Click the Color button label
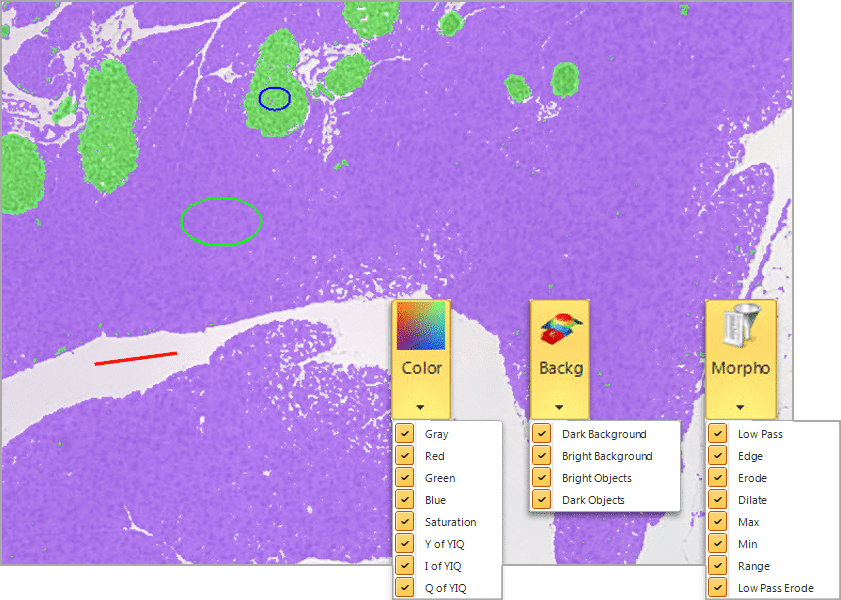Screen dimensions: 841x600 (x=422, y=368)
